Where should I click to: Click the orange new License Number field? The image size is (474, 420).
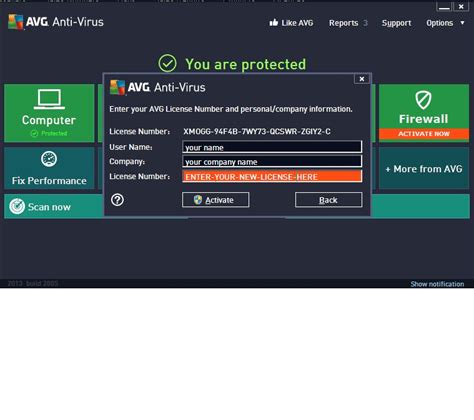[x=272, y=176]
